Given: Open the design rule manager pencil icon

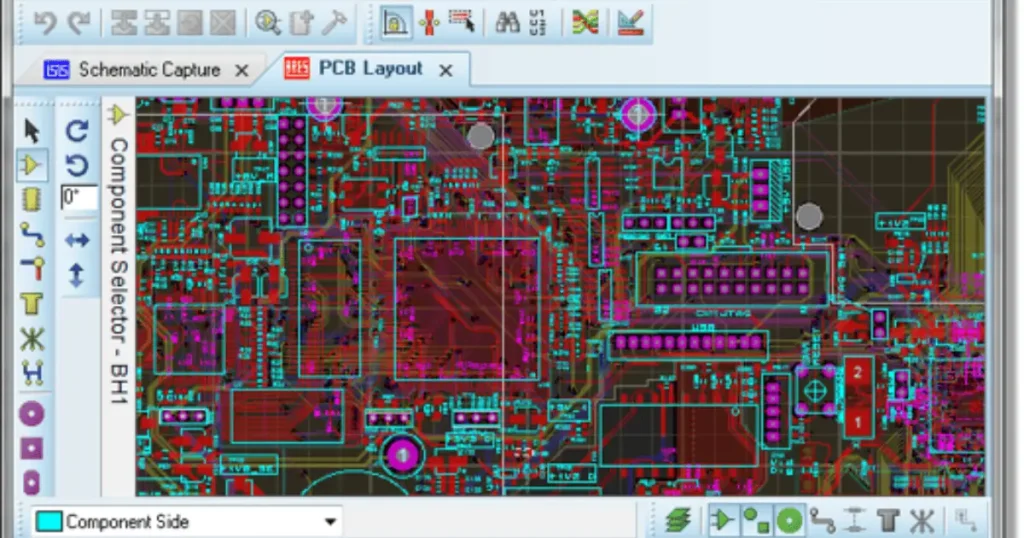Looking at the screenshot, I should 630,23.
